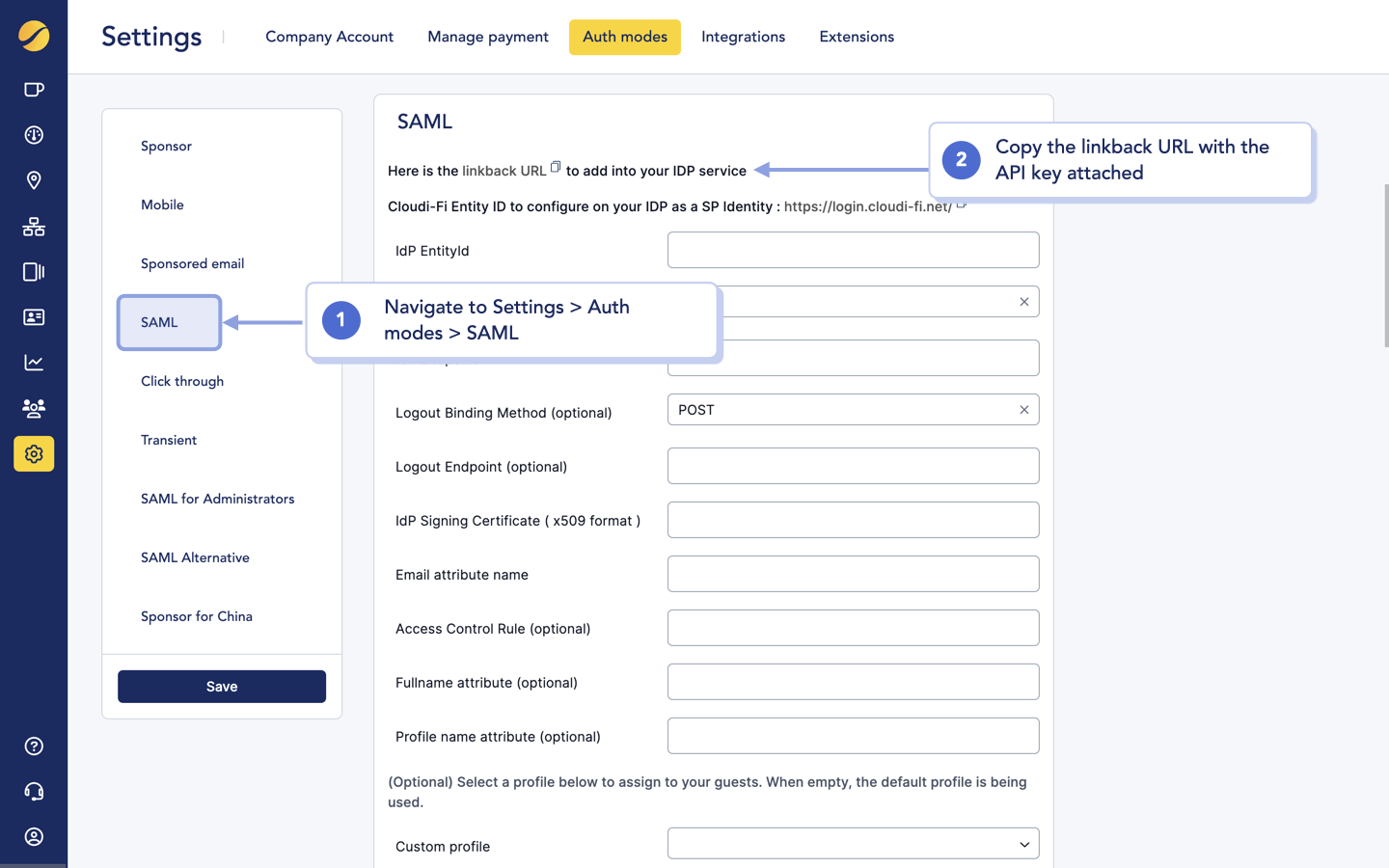This screenshot has height=868, width=1389.
Task: Copy linkback URL using the copy icon
Action: pyautogui.click(x=555, y=165)
